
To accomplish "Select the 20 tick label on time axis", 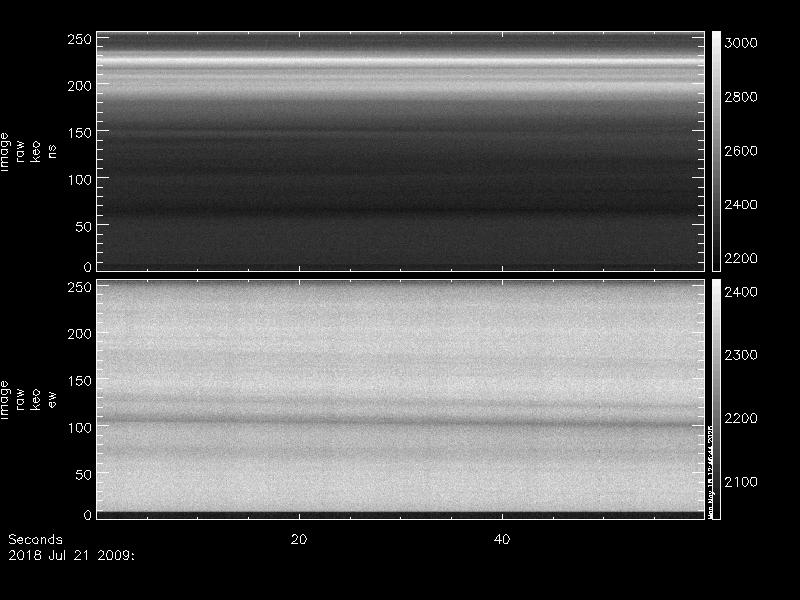I will pyautogui.click(x=299, y=539).
